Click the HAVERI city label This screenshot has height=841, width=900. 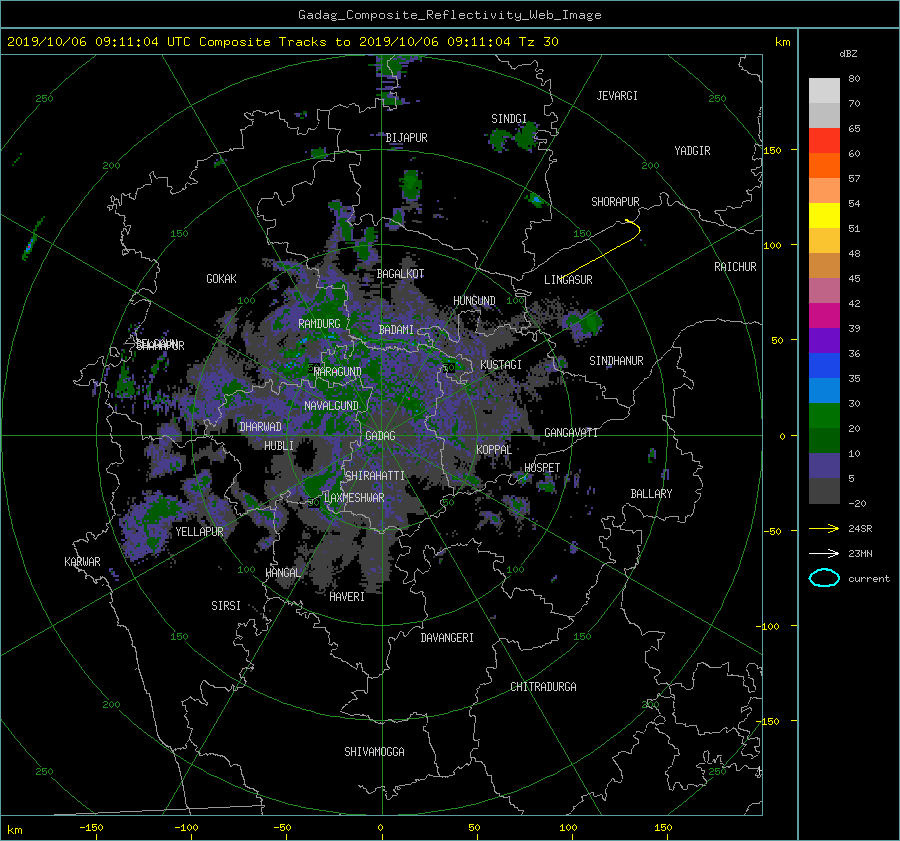click(x=347, y=597)
